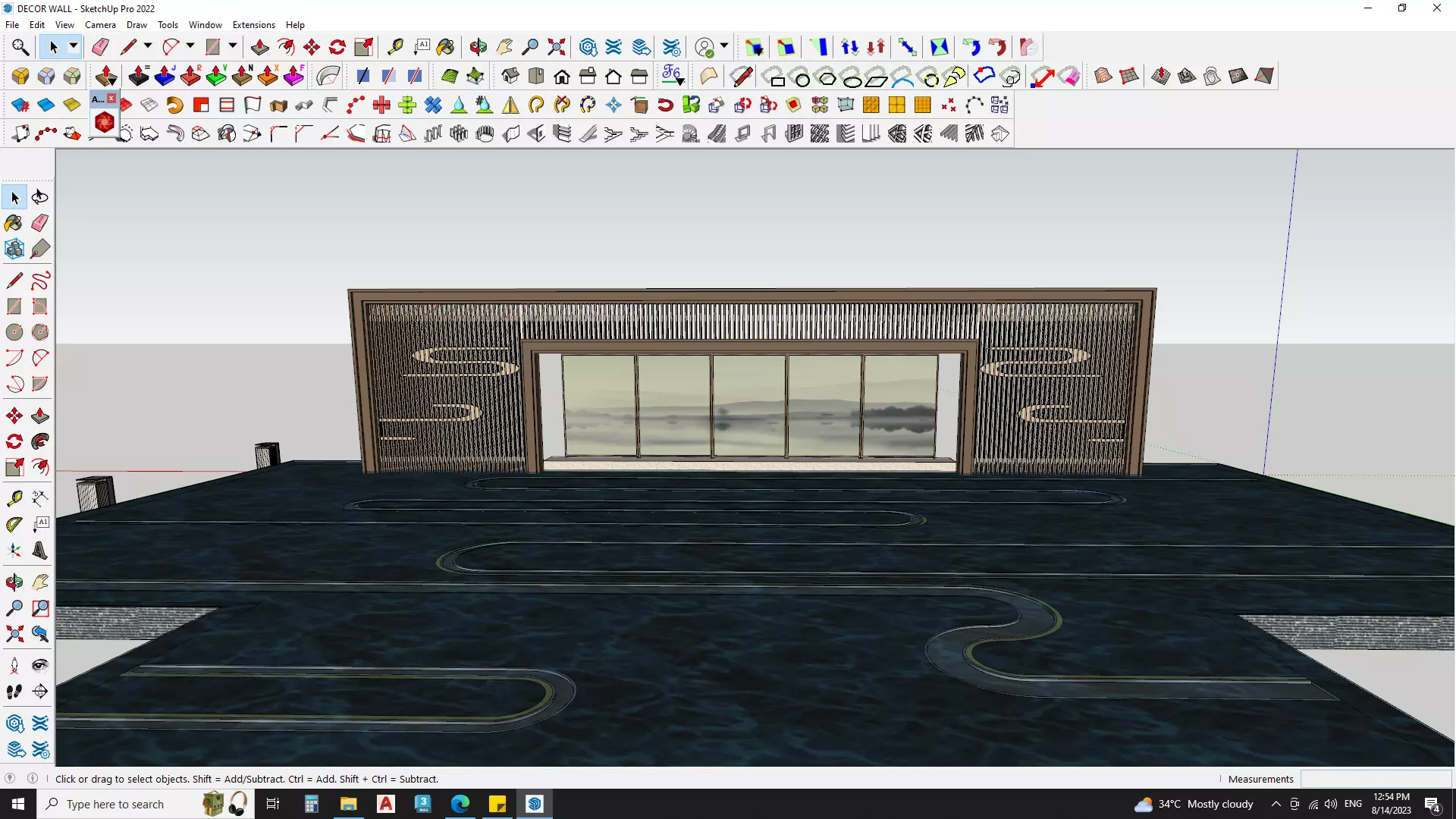The width and height of the screenshot is (1456, 819).
Task: Select the Polygon tool in the left toolbox
Action: pyautogui.click(x=40, y=332)
